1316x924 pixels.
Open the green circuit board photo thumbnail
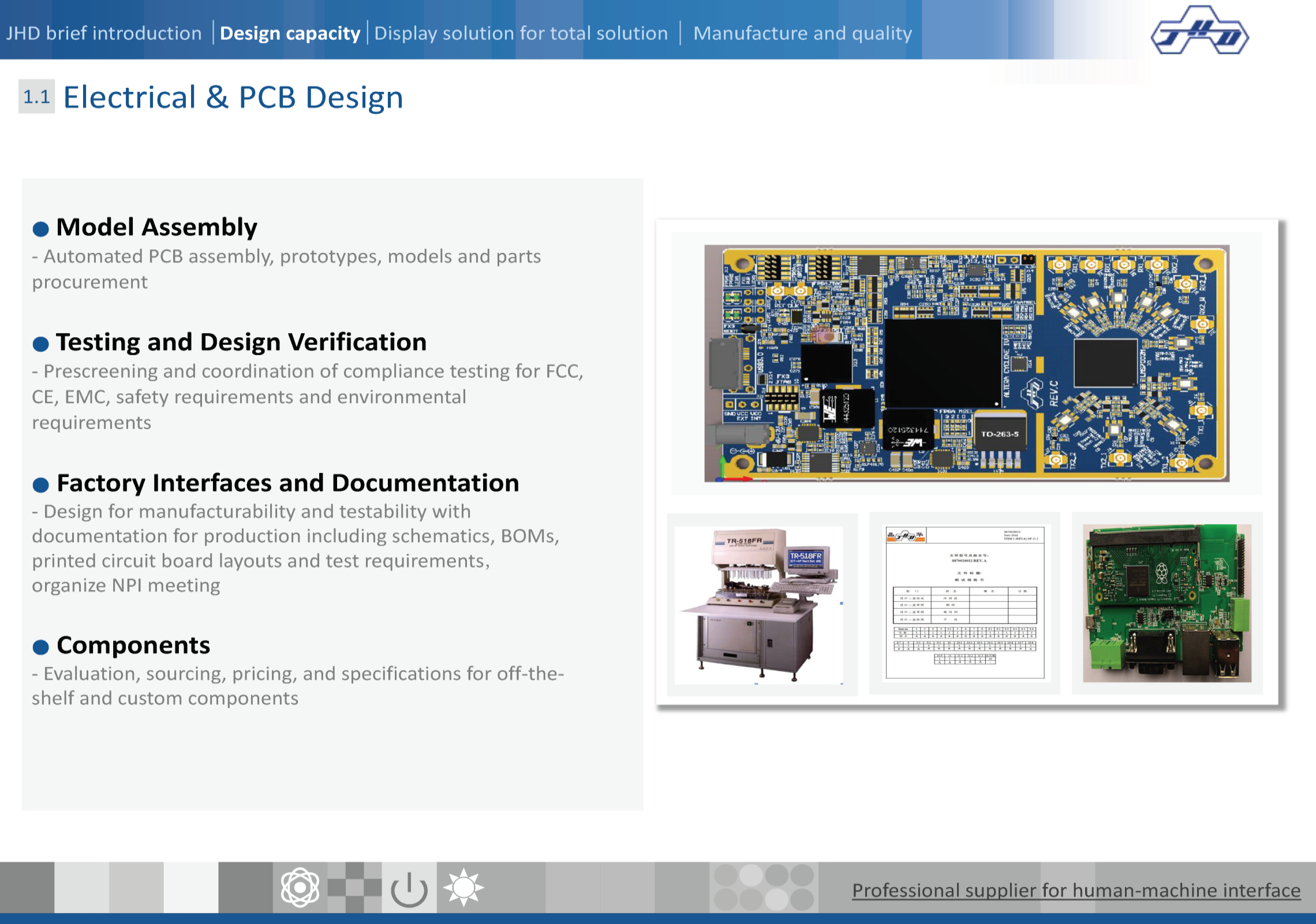(x=1167, y=603)
